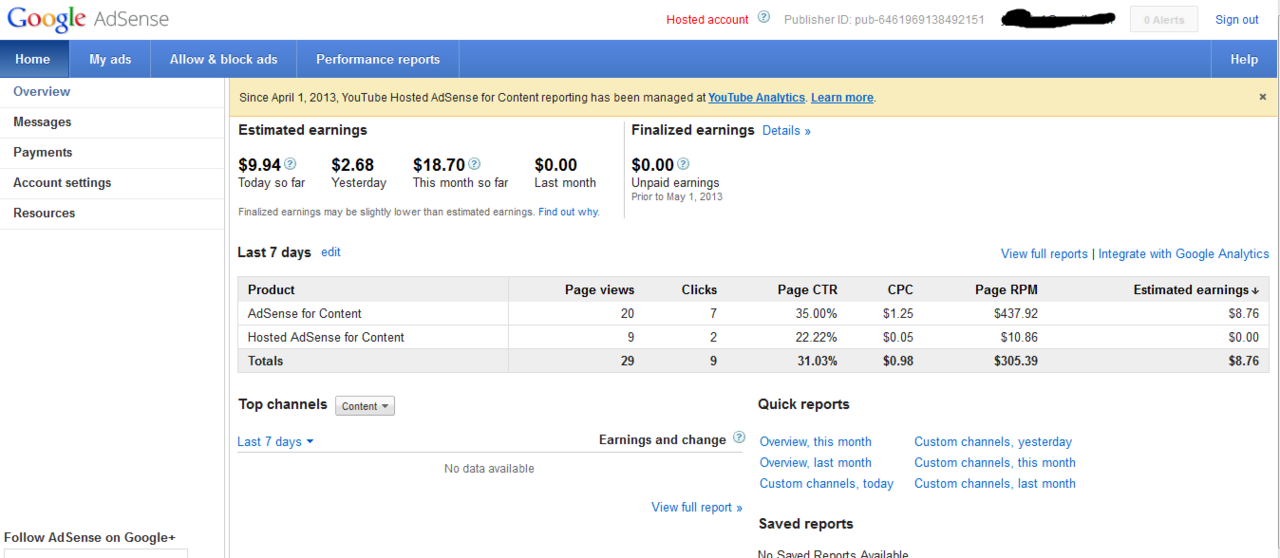Open Account settings from the sidebar
The image size is (1280, 558).
click(62, 183)
